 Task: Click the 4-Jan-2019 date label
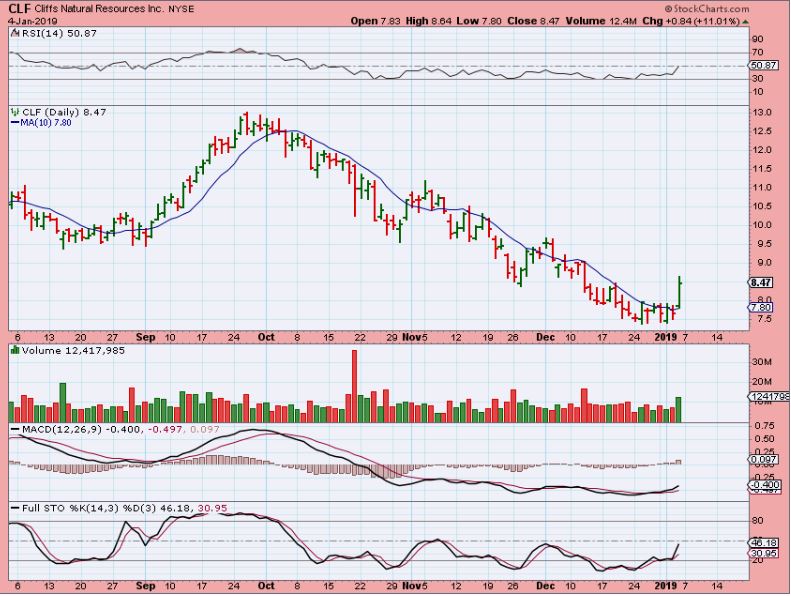[x=33, y=22]
